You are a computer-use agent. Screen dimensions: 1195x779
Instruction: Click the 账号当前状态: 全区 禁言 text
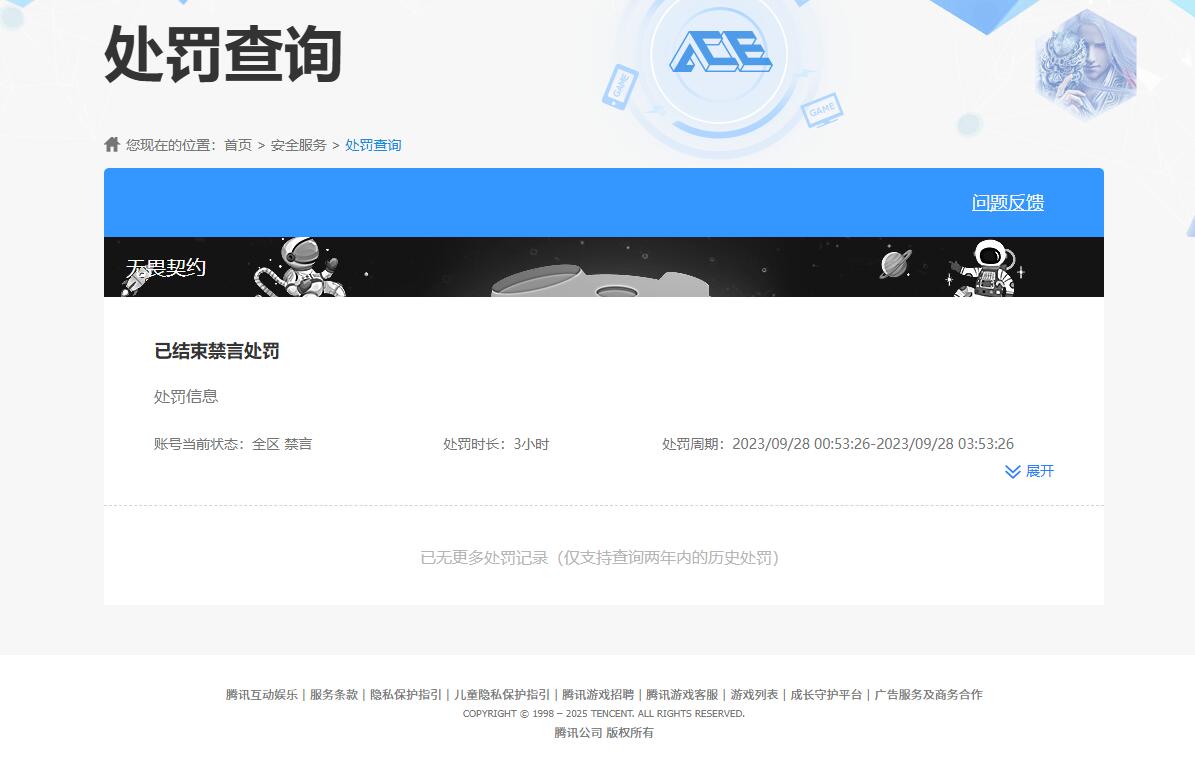point(232,444)
